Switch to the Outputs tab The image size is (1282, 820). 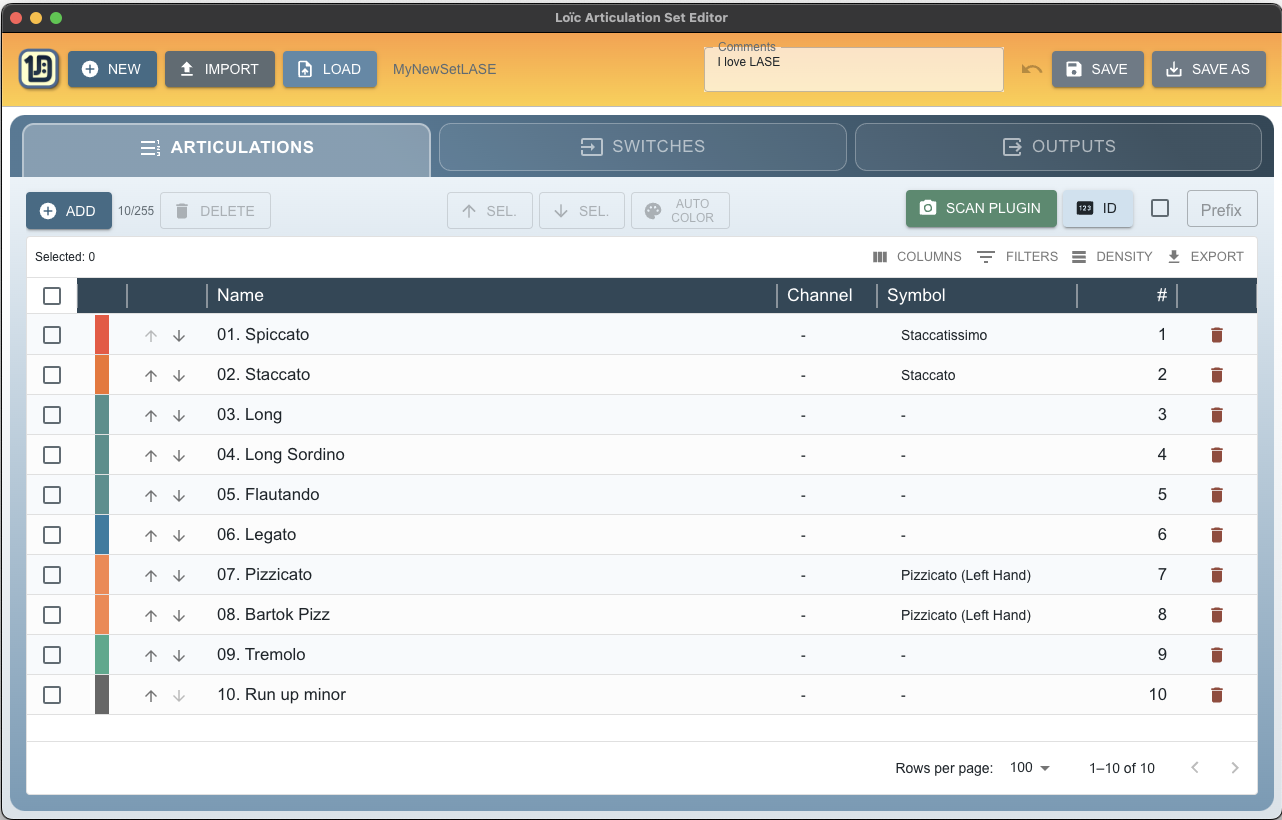(1059, 147)
